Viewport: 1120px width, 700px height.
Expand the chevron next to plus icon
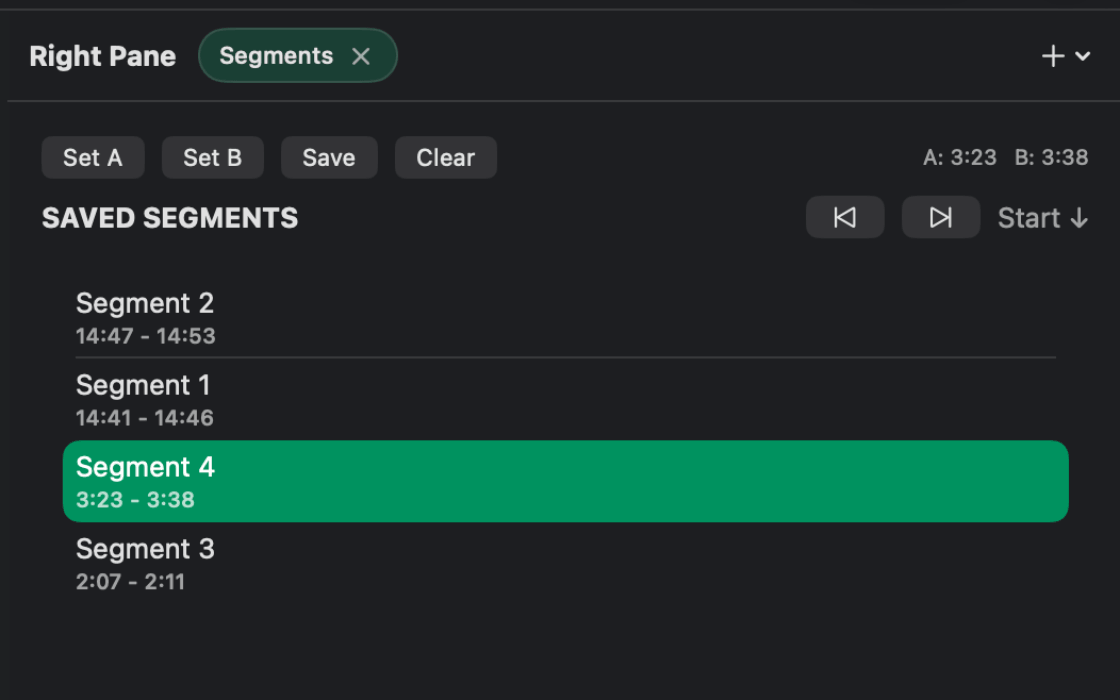[x=1083, y=57]
